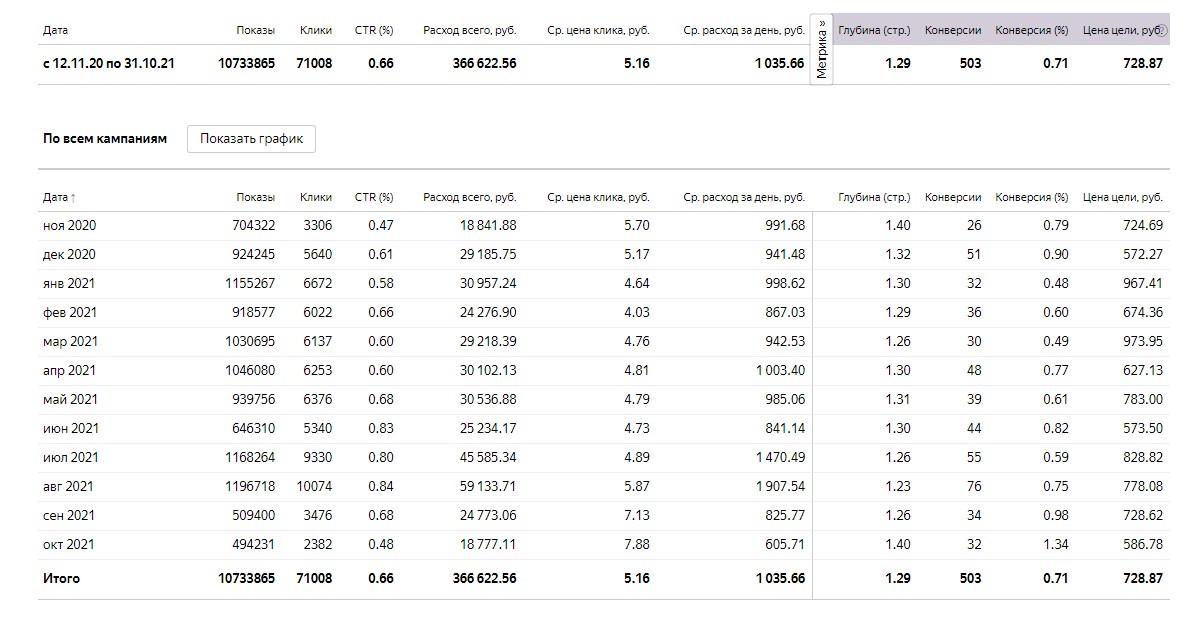Sort monthly table by Конверсия (%) header
This screenshot has height=624, width=1189.
[x=1031, y=198]
